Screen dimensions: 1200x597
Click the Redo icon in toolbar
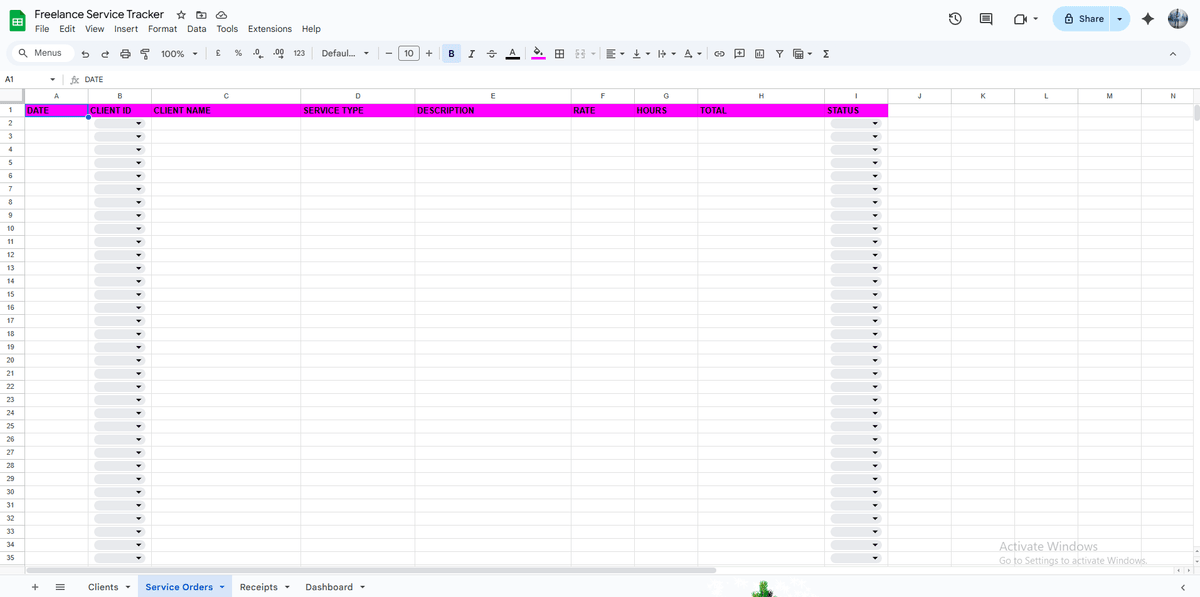pos(105,54)
